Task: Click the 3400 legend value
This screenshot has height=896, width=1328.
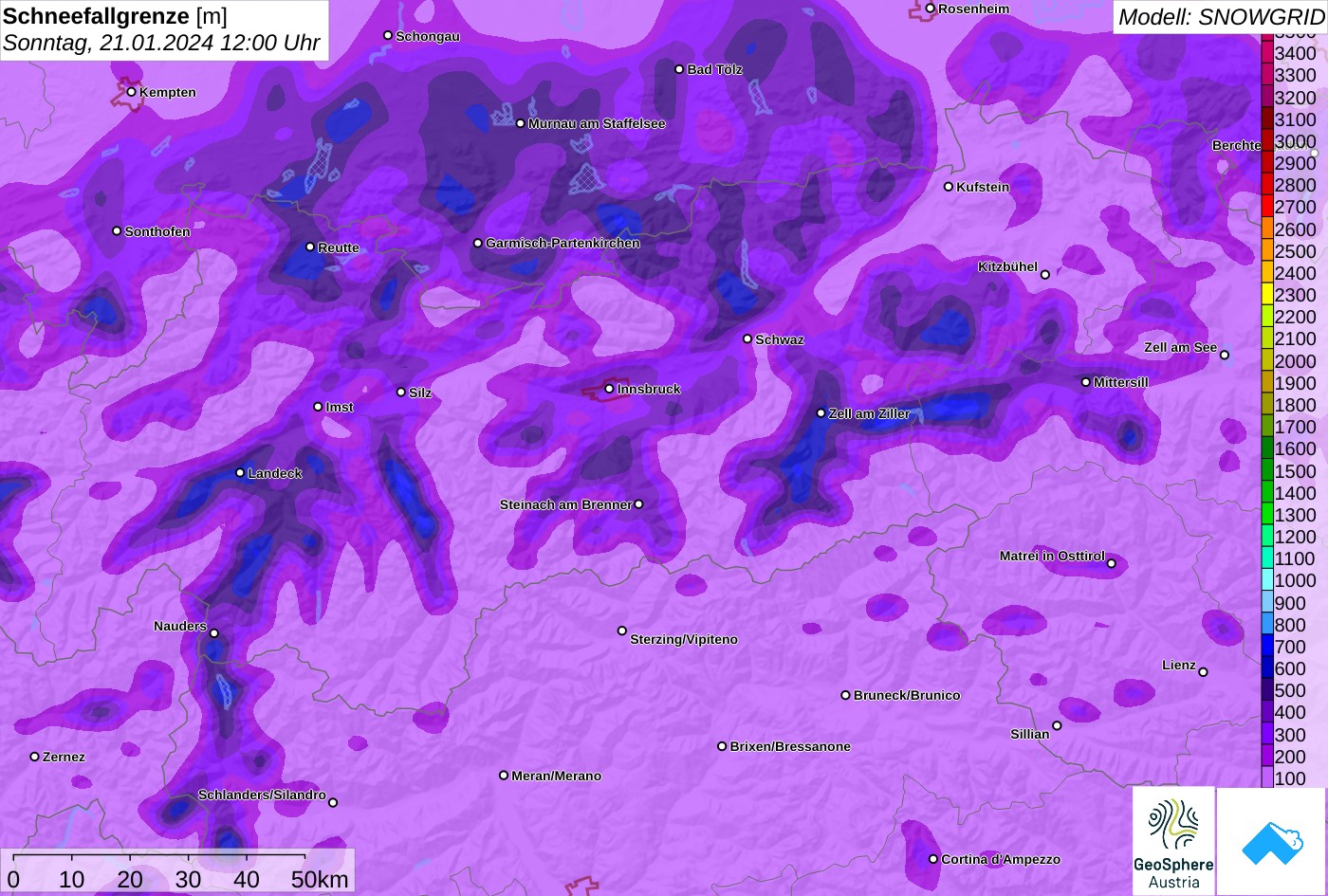Action: pyautogui.click(x=1296, y=54)
